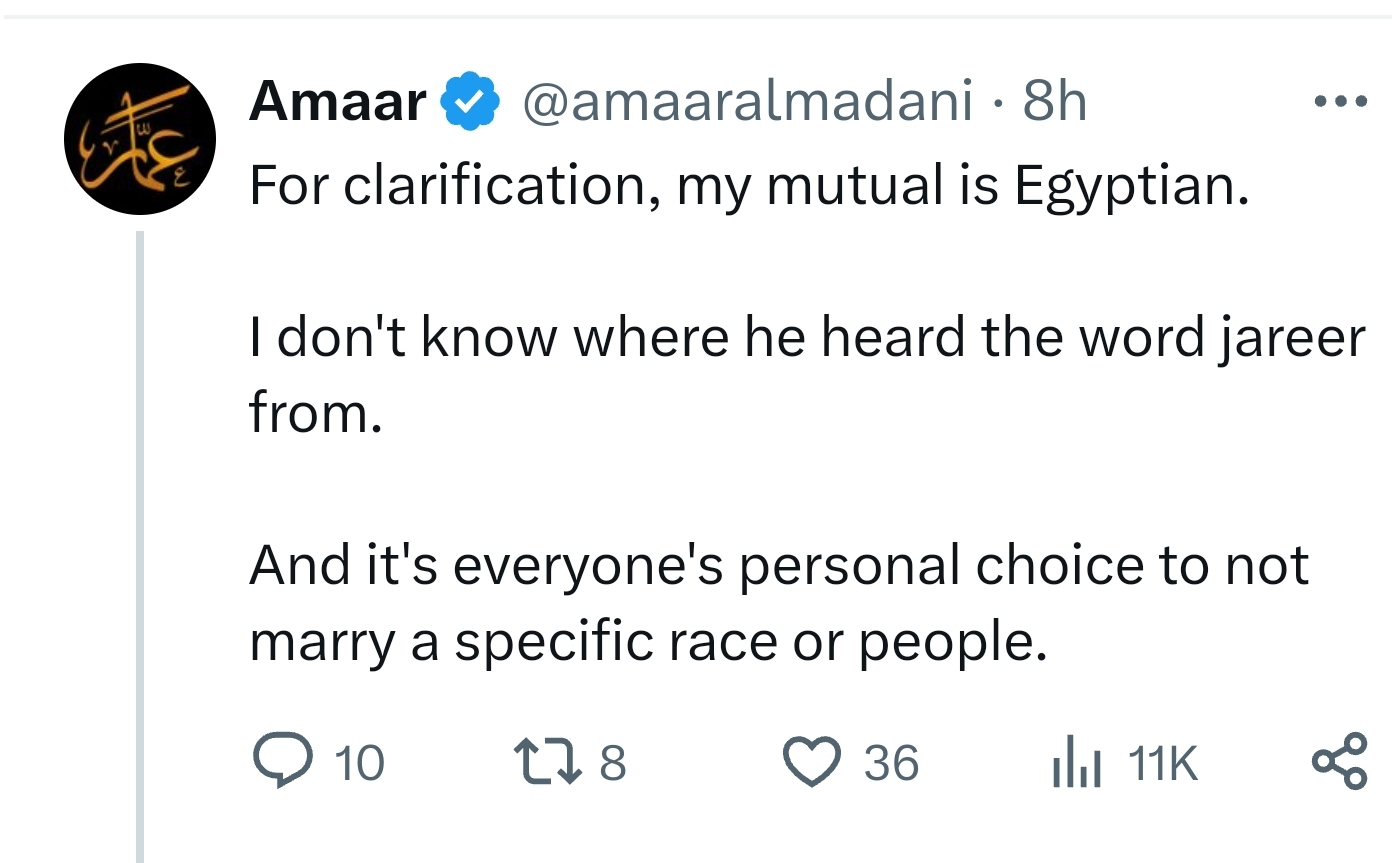
Task: Click the "For clarification, my mutual is Egyptian" line
Action: click(x=750, y=186)
